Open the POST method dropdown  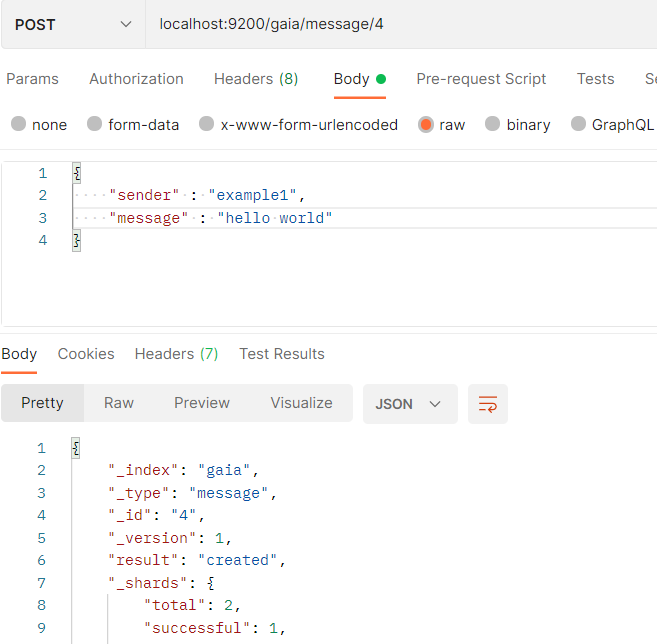pyautogui.click(x=73, y=24)
